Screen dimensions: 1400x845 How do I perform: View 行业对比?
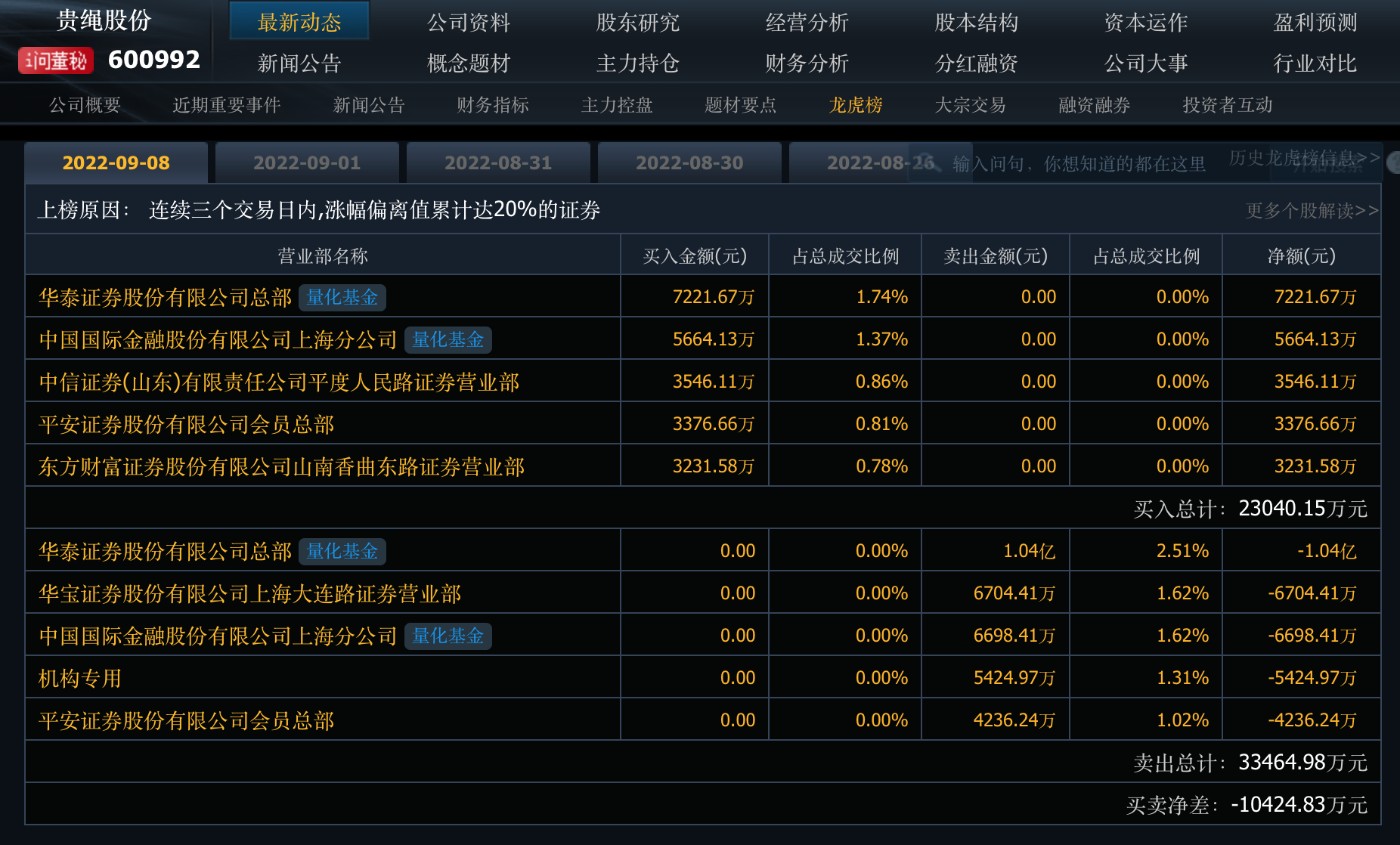coord(1315,63)
